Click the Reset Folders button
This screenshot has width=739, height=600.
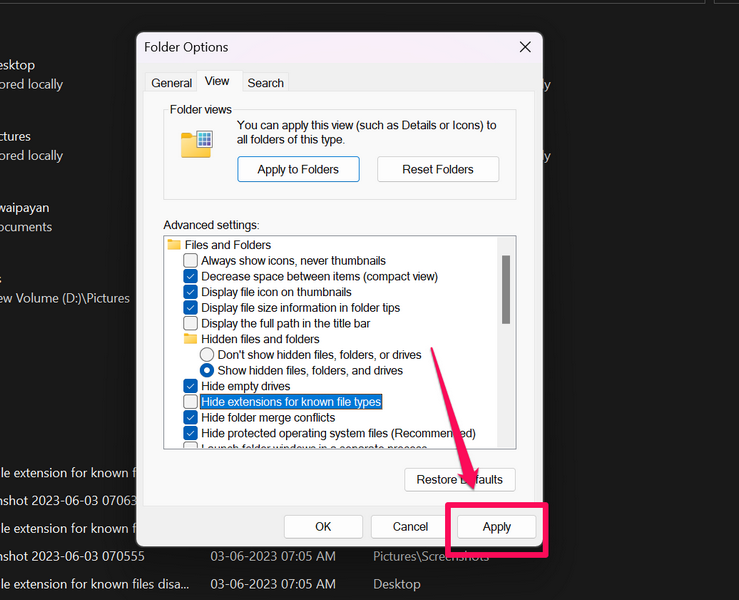coord(438,169)
